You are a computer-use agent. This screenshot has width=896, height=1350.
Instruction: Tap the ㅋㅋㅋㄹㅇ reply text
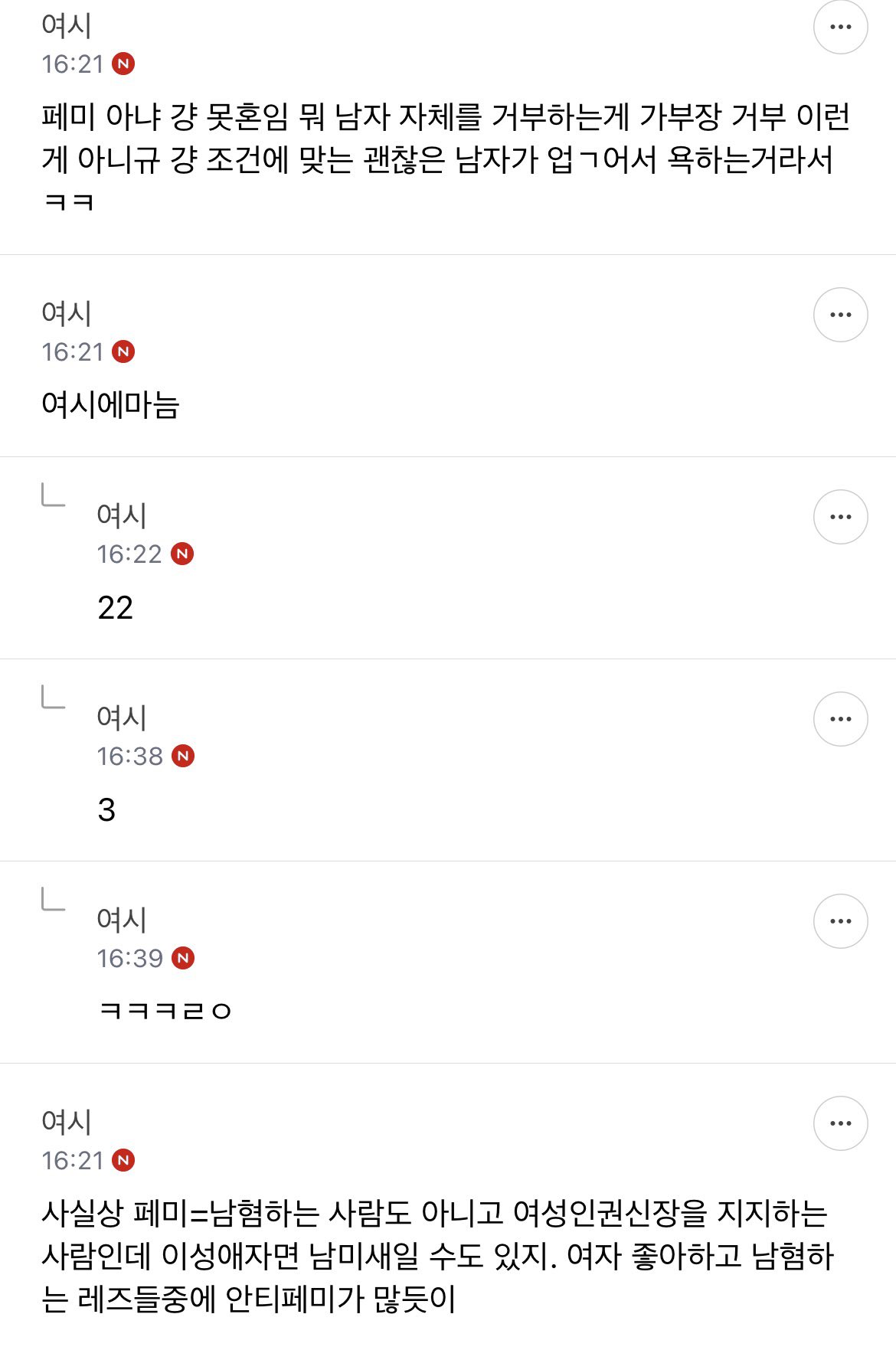(x=165, y=1011)
